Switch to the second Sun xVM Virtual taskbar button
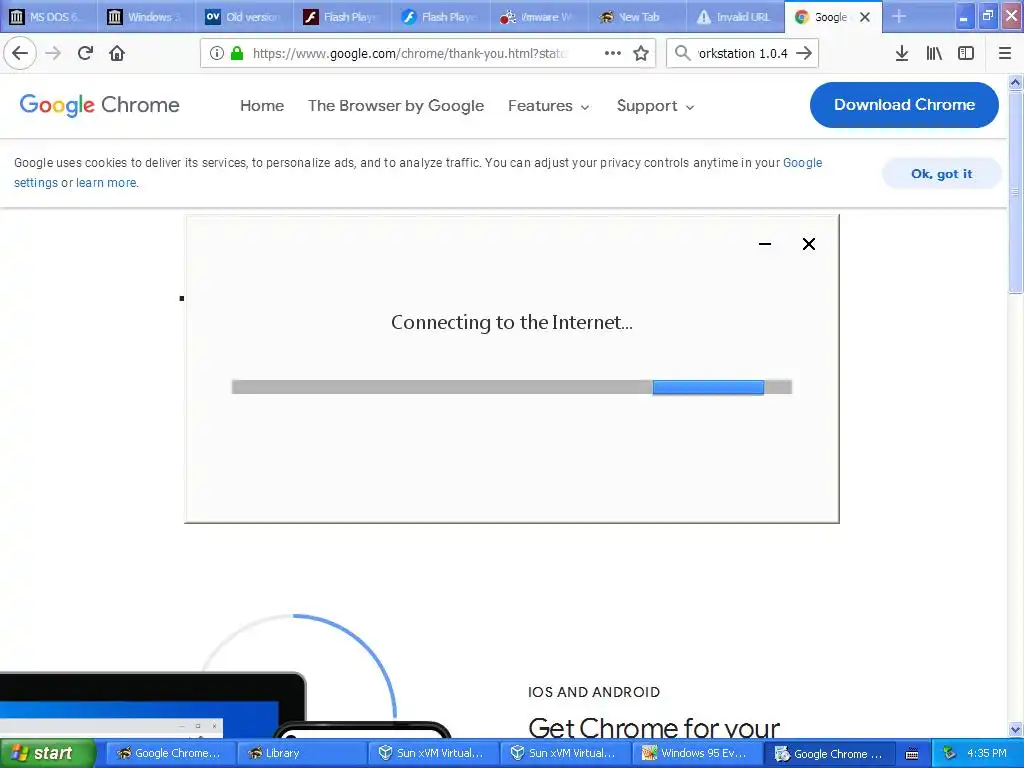The width and height of the screenshot is (1024, 768). point(565,753)
